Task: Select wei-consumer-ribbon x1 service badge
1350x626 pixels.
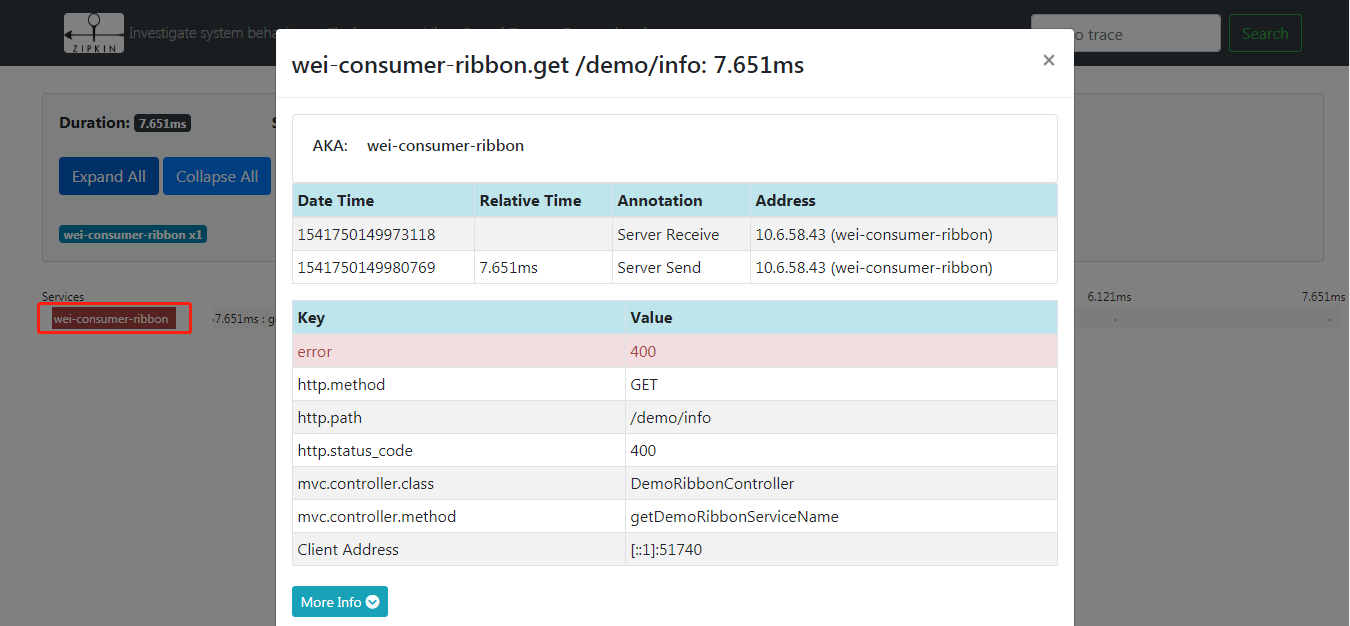Action: pyautogui.click(x=133, y=235)
